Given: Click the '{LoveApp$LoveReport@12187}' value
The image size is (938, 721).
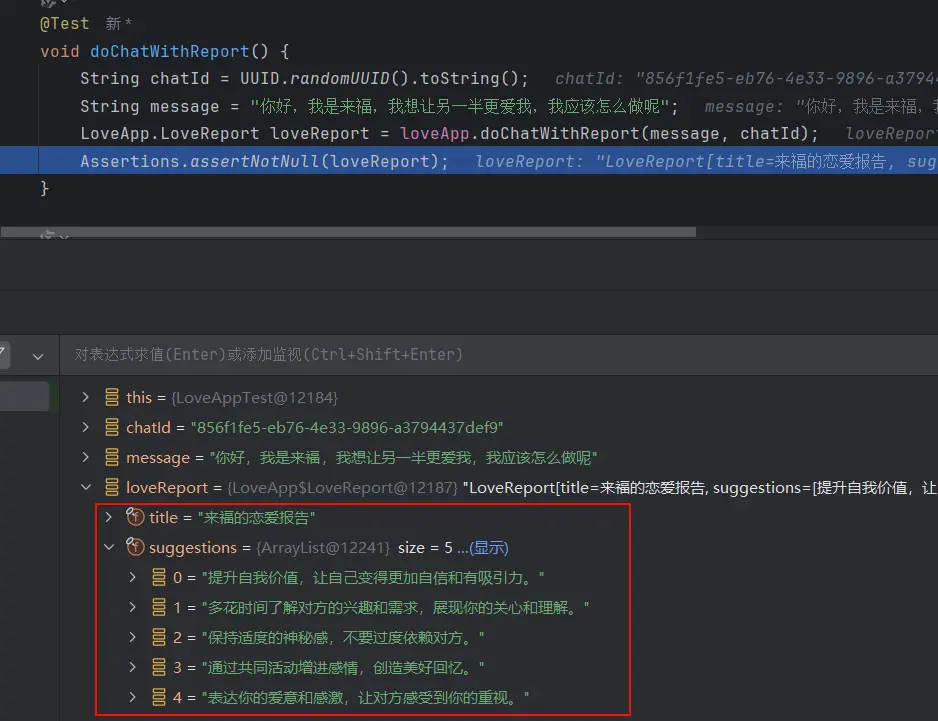Looking at the screenshot, I should tap(342, 488).
